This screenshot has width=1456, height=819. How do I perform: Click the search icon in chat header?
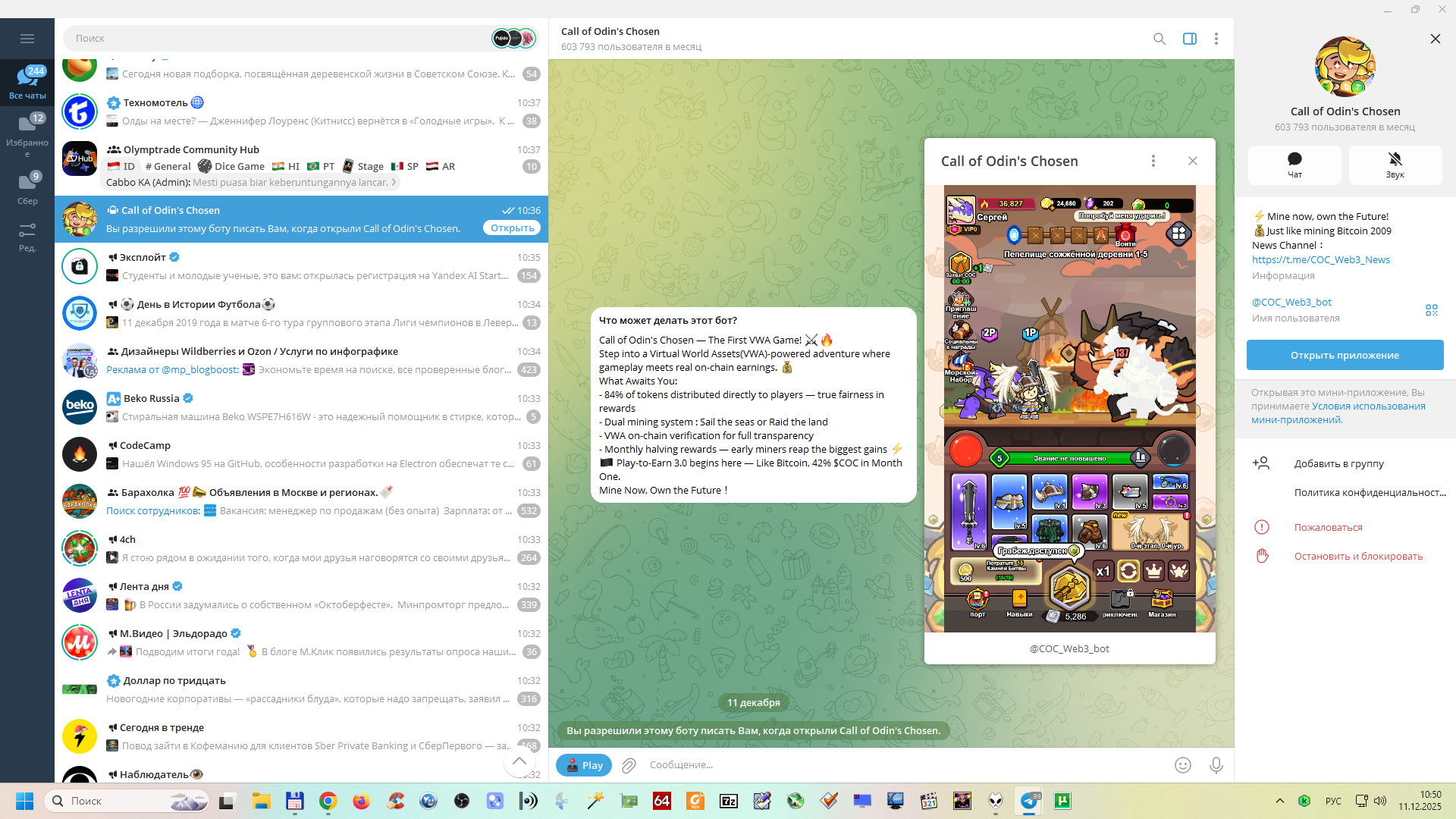point(1159,39)
